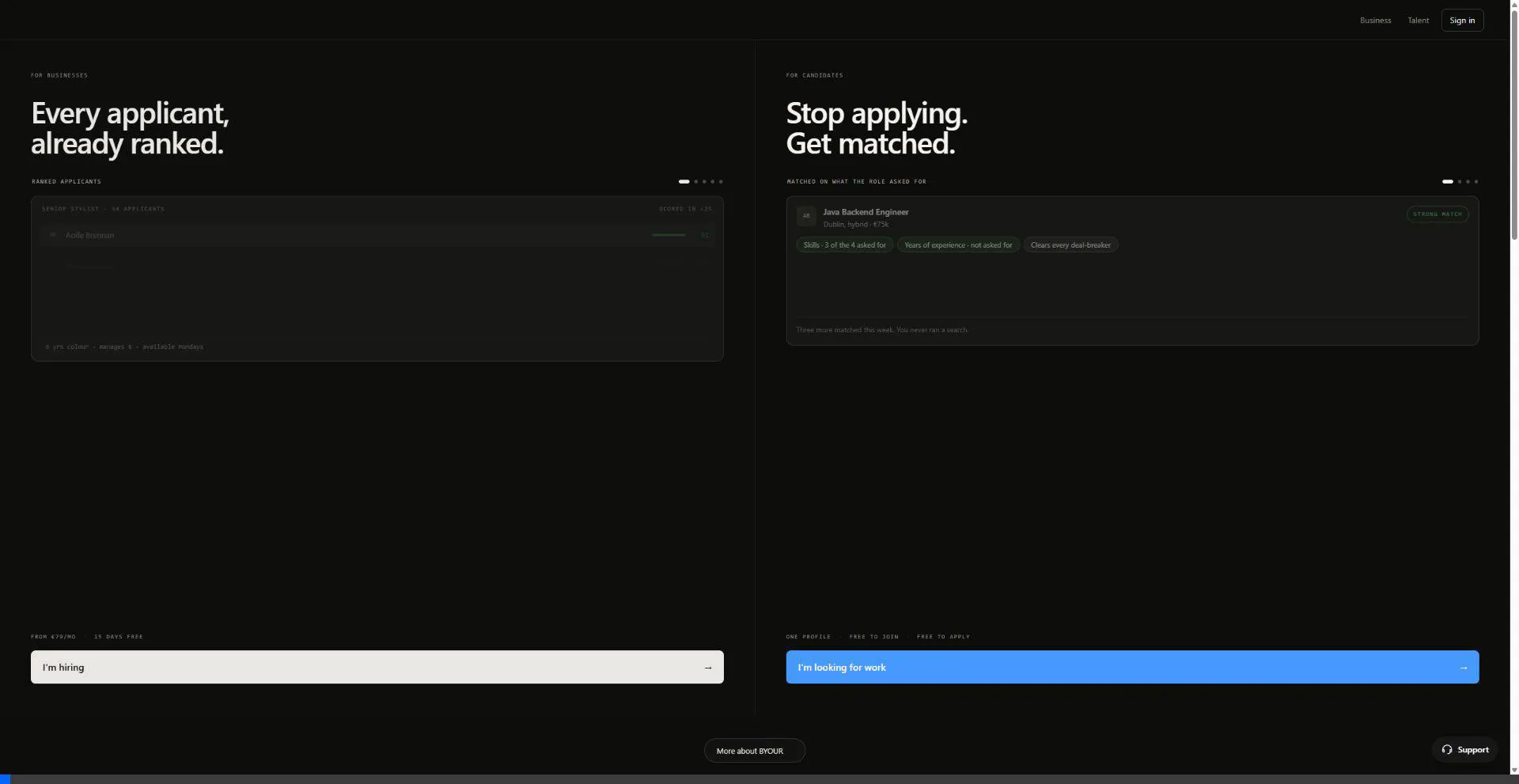1519x784 pixels.
Task: Click the "FREE TO APPLY" text
Action: [x=943, y=637]
